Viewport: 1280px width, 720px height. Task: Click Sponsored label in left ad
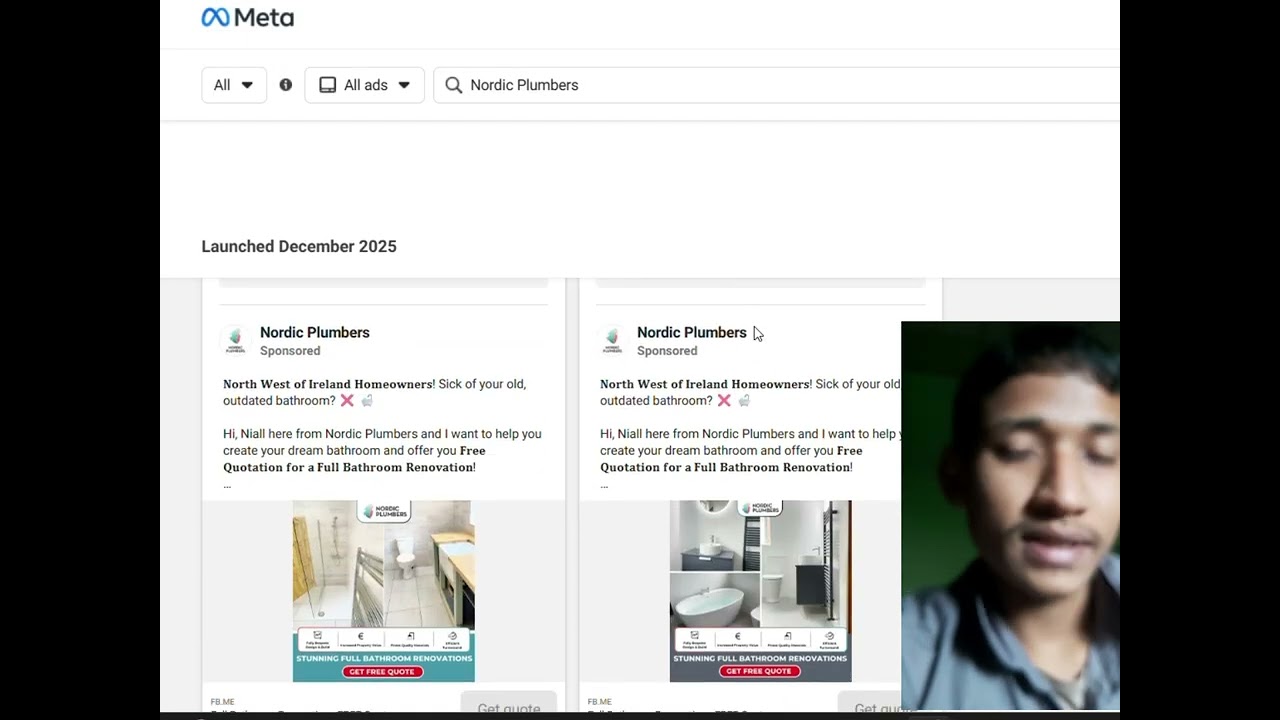coord(290,351)
